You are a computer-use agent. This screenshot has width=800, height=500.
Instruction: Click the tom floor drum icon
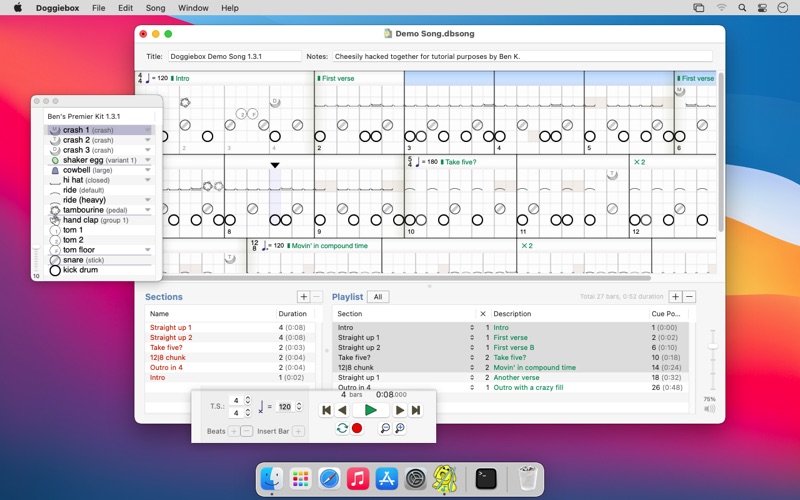pyautogui.click(x=55, y=250)
